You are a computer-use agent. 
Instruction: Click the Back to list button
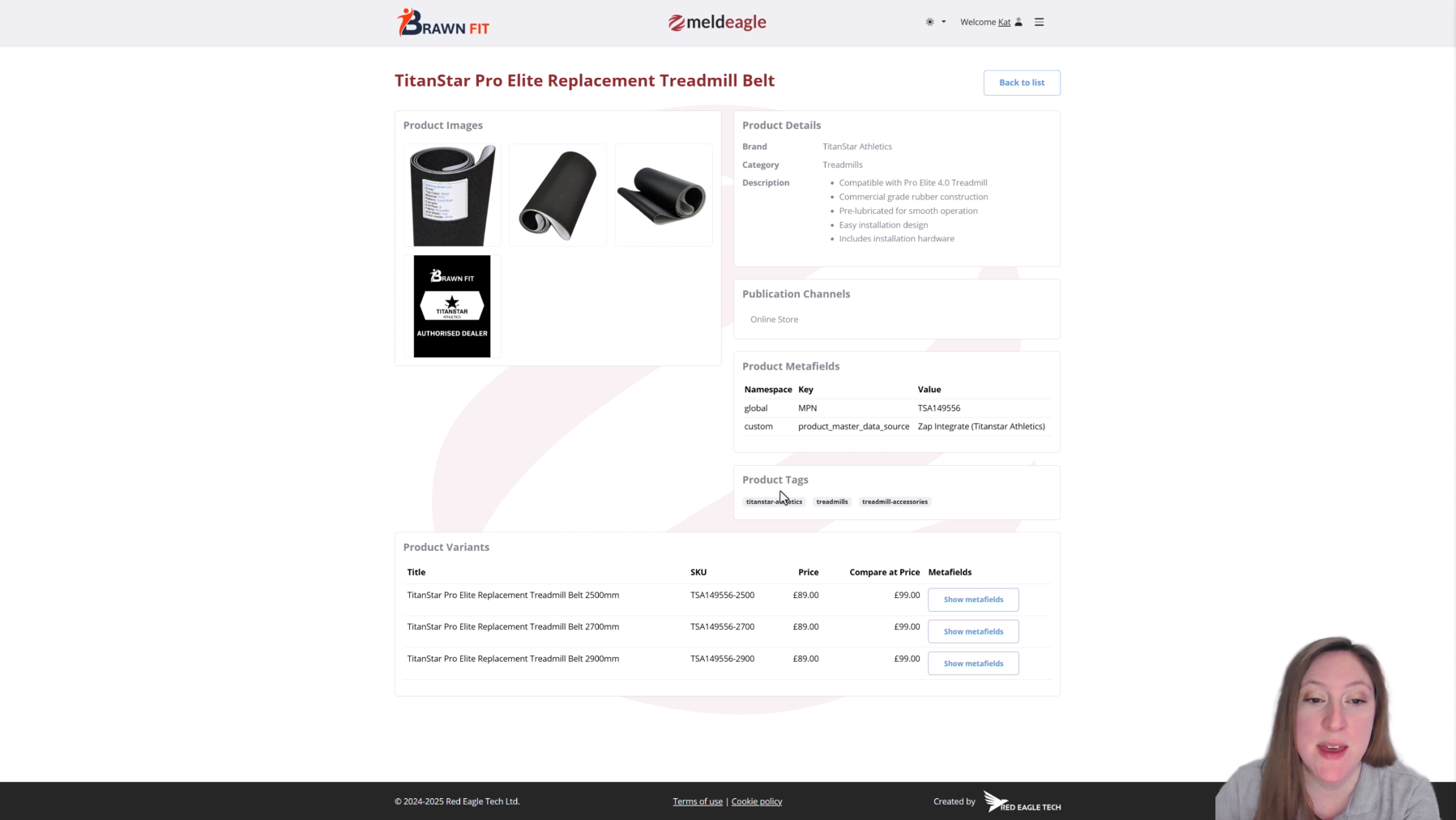1021,83
